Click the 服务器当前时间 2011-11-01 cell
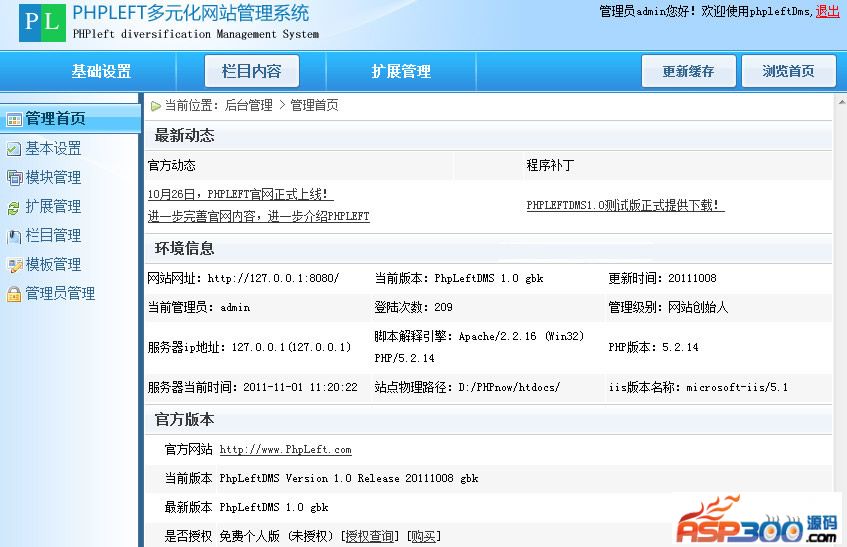 (x=252, y=387)
